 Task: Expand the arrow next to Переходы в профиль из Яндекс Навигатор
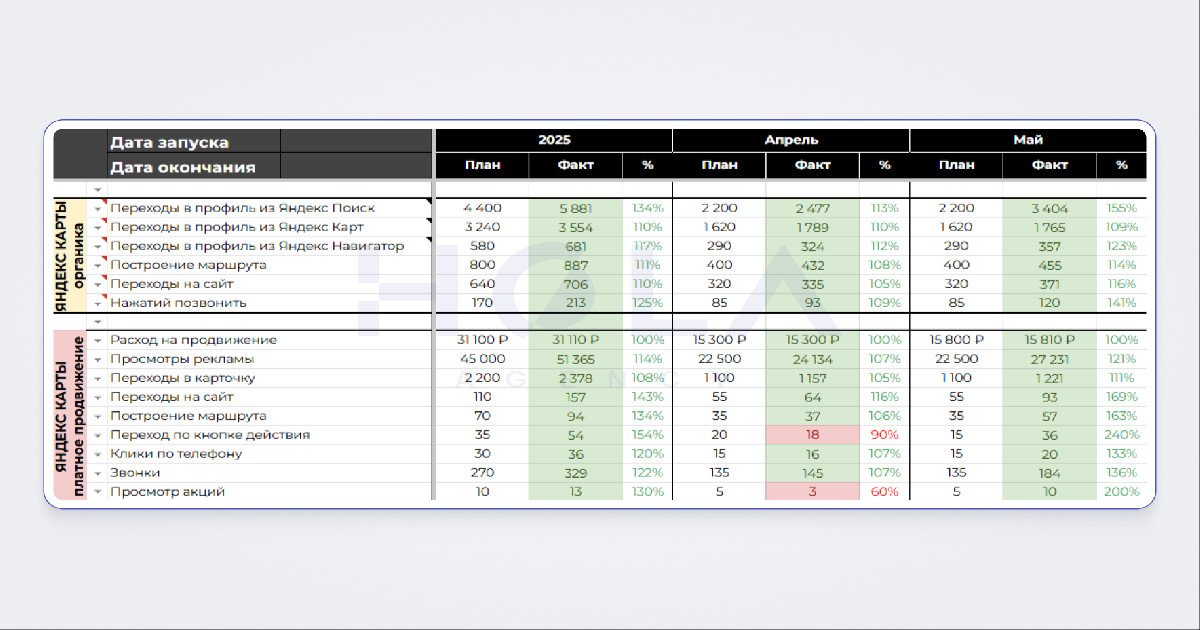point(98,246)
